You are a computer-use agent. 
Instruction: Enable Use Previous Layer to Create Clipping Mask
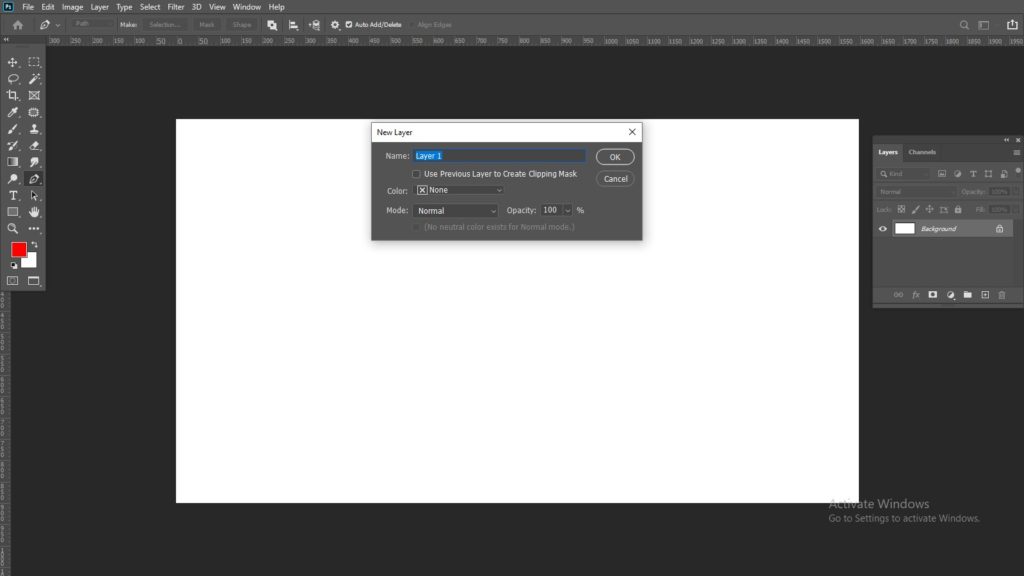pyautogui.click(x=416, y=174)
